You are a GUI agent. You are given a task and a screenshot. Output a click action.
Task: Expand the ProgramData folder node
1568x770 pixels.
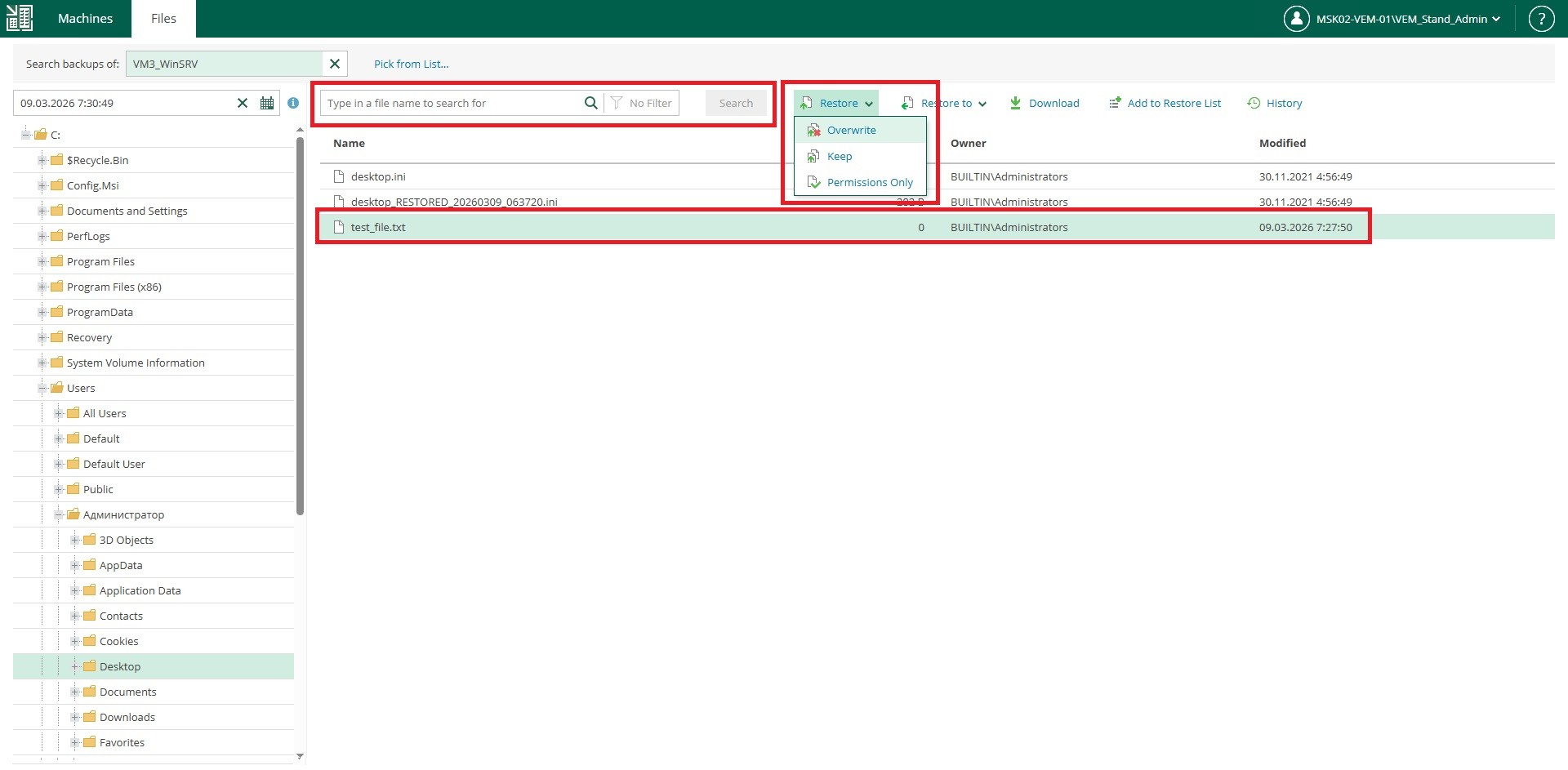click(x=42, y=312)
